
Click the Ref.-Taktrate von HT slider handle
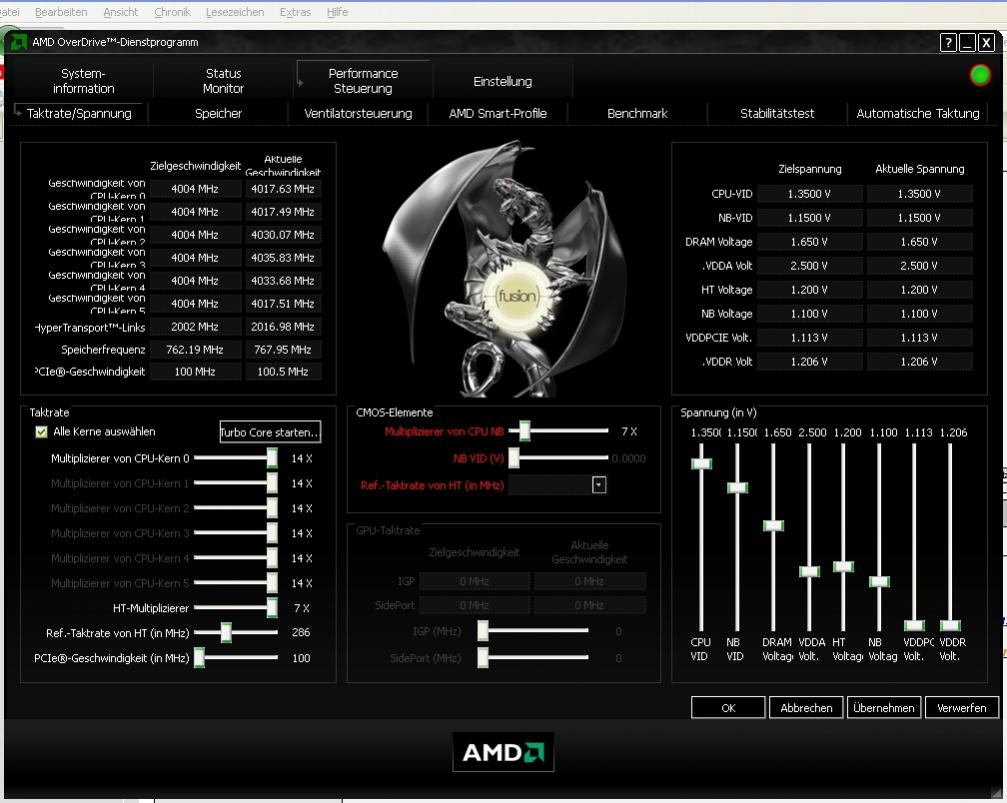[x=226, y=633]
